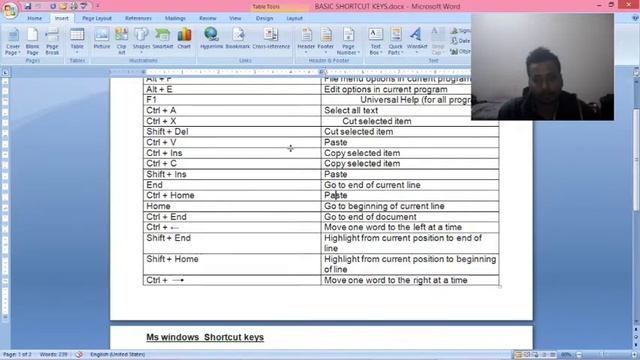Screen dimensions: 640x360
Task: Insert a Blank Page
Action: (x=33, y=42)
